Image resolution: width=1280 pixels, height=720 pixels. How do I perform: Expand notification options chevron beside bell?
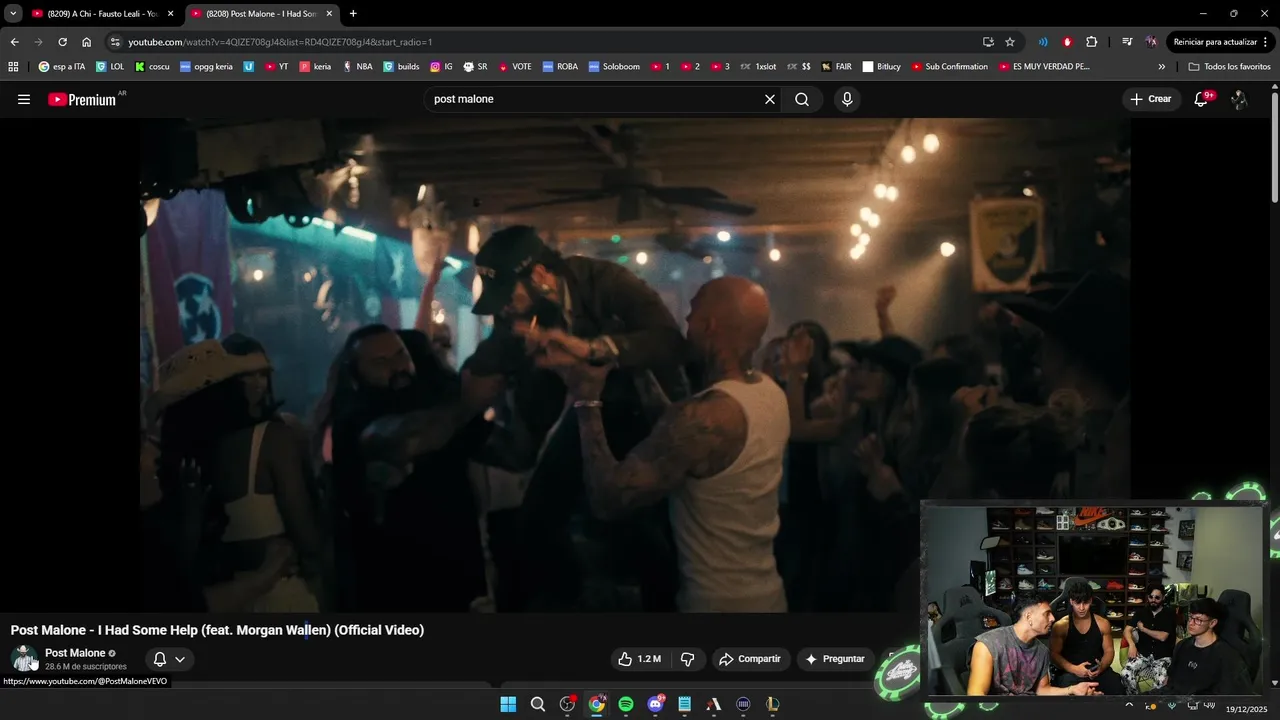click(180, 659)
